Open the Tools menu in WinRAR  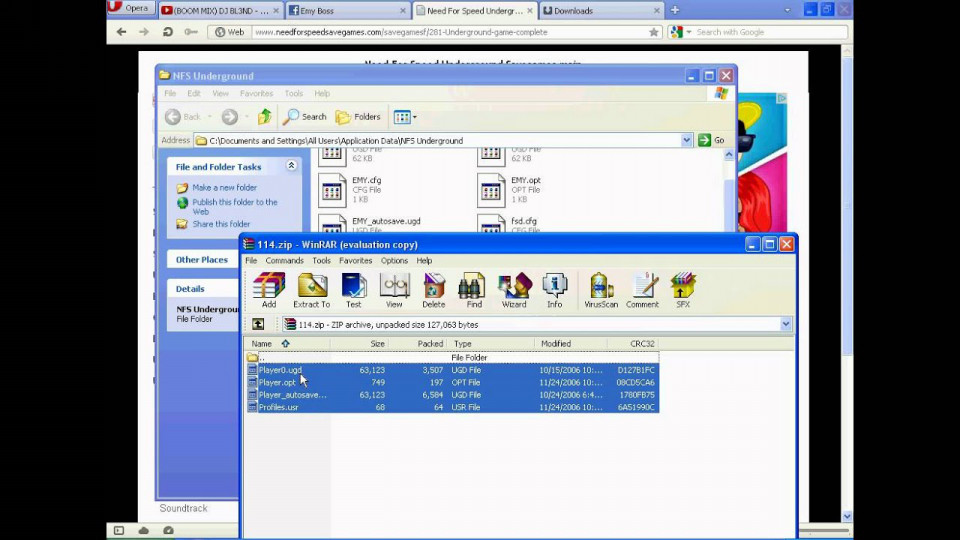coord(321,260)
